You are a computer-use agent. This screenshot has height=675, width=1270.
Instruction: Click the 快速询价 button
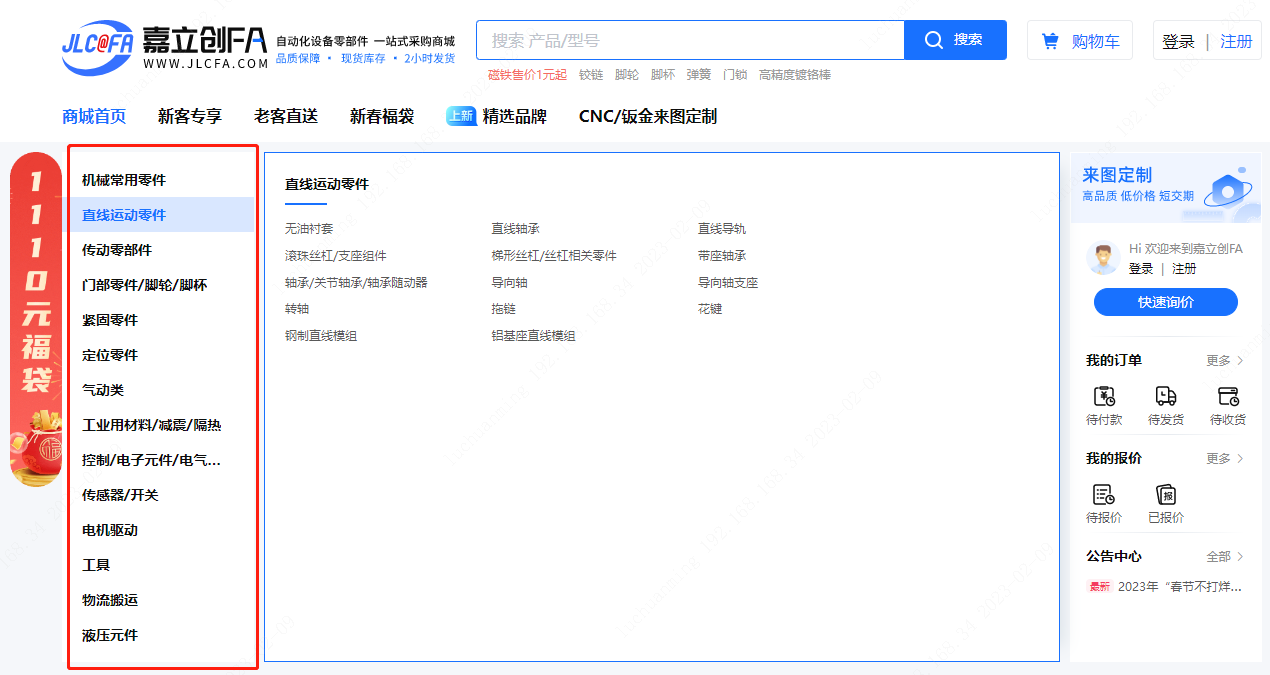point(1165,302)
